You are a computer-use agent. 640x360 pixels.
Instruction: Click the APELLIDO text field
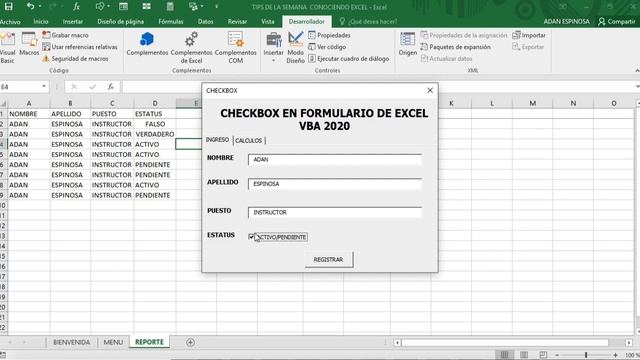tap(335, 184)
